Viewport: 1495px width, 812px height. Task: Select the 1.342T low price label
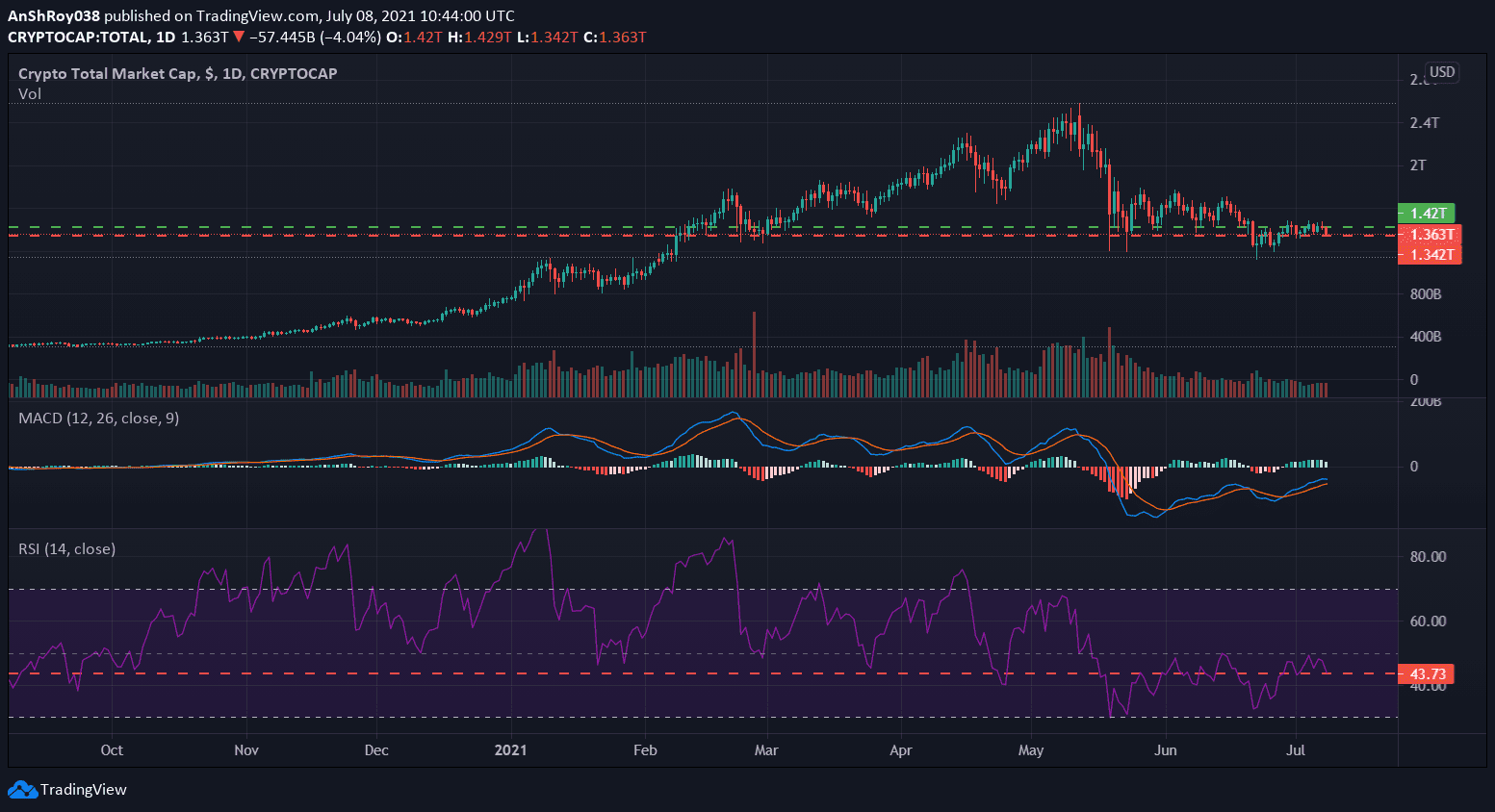1431,255
